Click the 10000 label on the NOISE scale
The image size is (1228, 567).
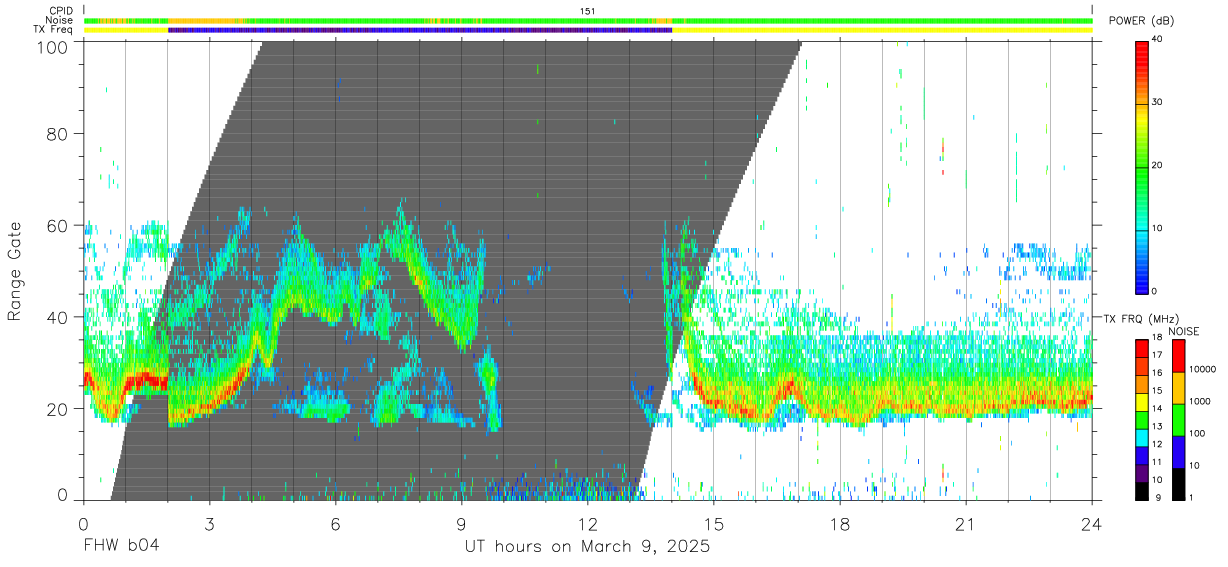[1204, 371]
